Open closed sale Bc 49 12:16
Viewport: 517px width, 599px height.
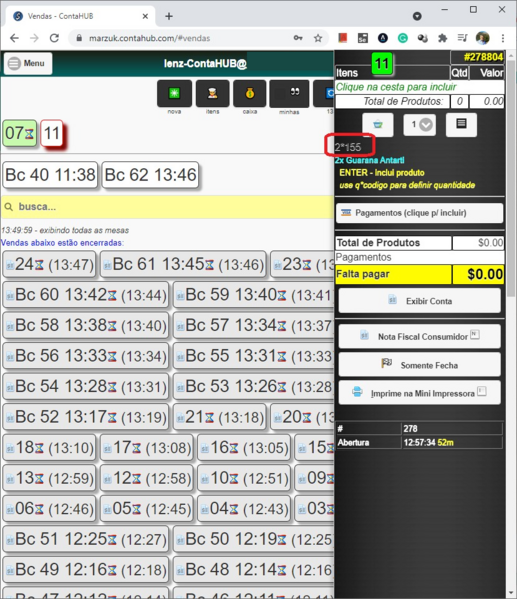pos(86,570)
